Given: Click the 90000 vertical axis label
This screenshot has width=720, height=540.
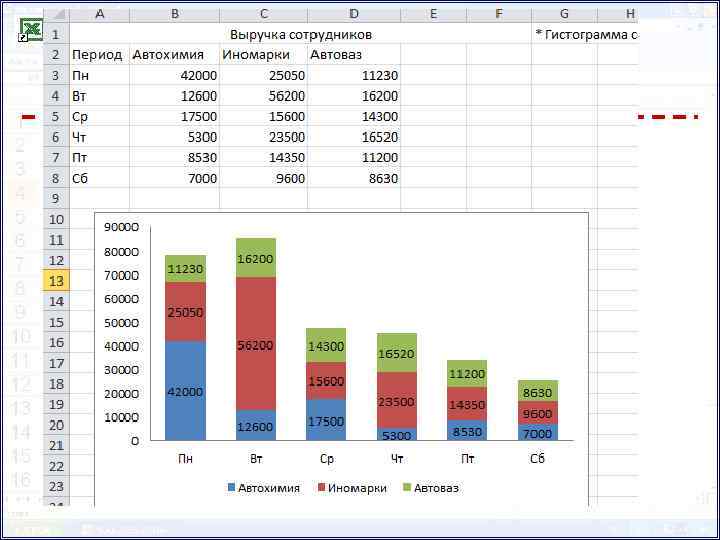Looking at the screenshot, I should (122, 228).
